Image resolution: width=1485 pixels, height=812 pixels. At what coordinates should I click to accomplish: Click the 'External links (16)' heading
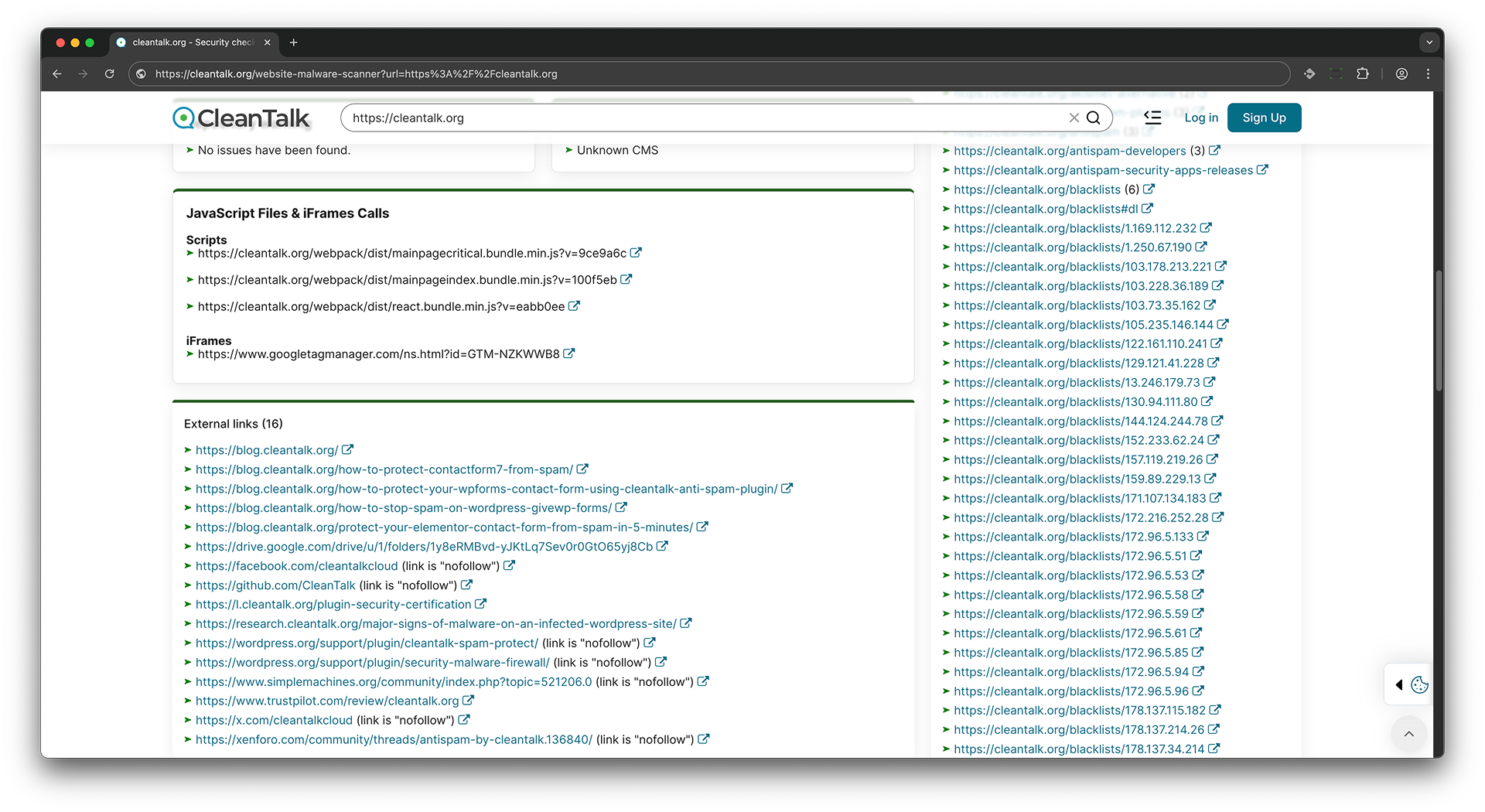234,424
